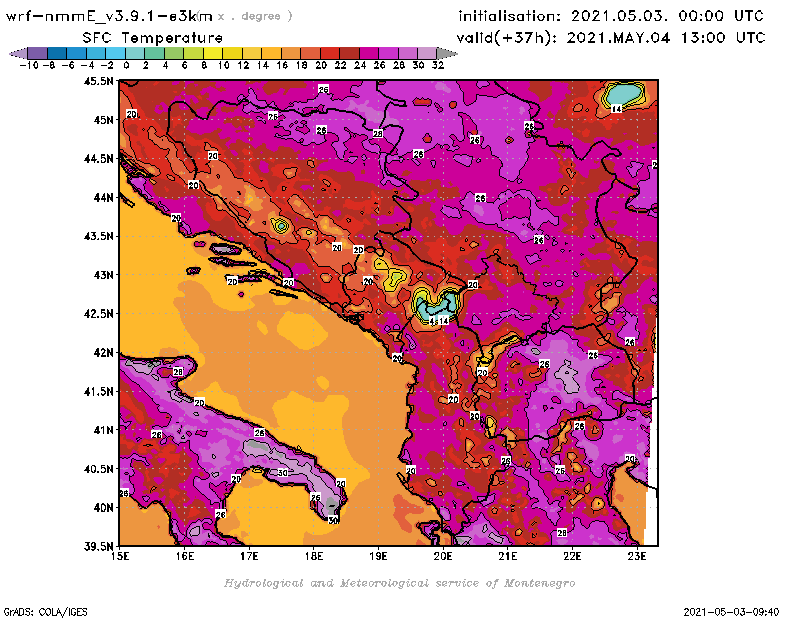Click the model title 'wrf-nmmE_v3.9.1-e3km'
Screen dimensions: 800x618
(109, 16)
